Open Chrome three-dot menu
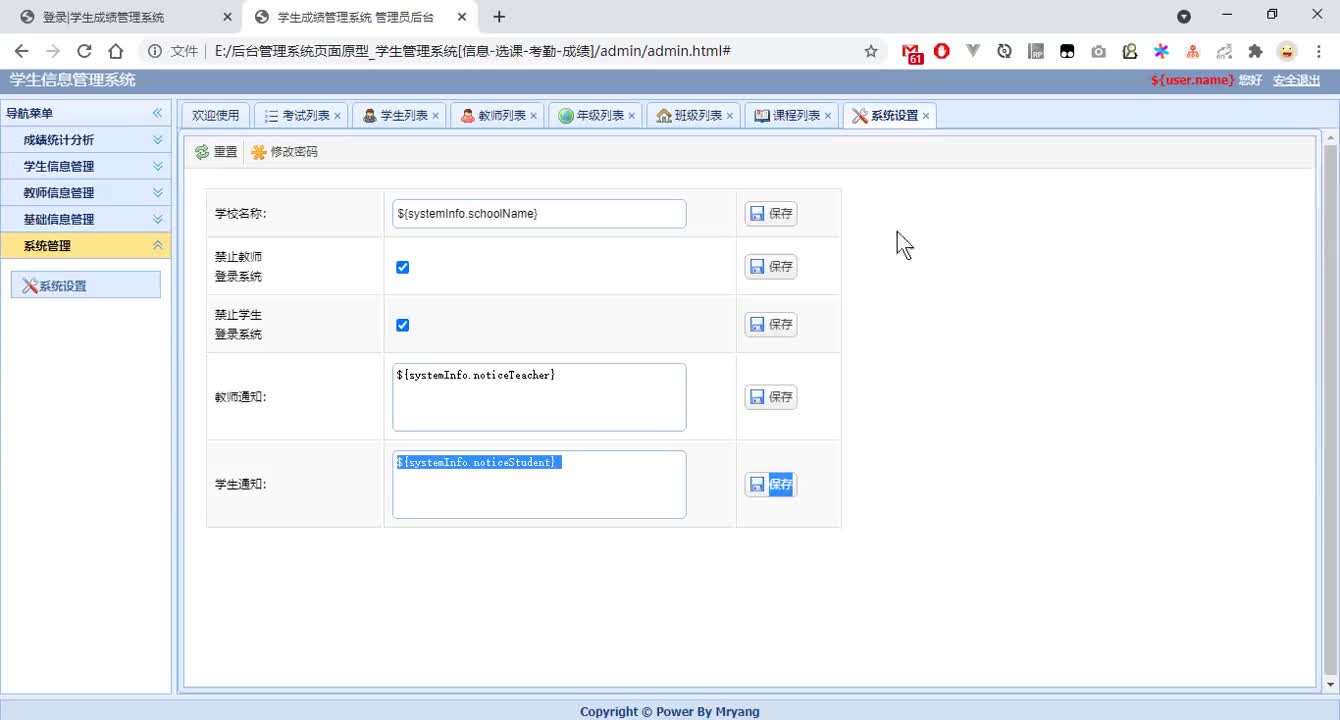Screen dimensions: 1340x720 (1319, 51)
